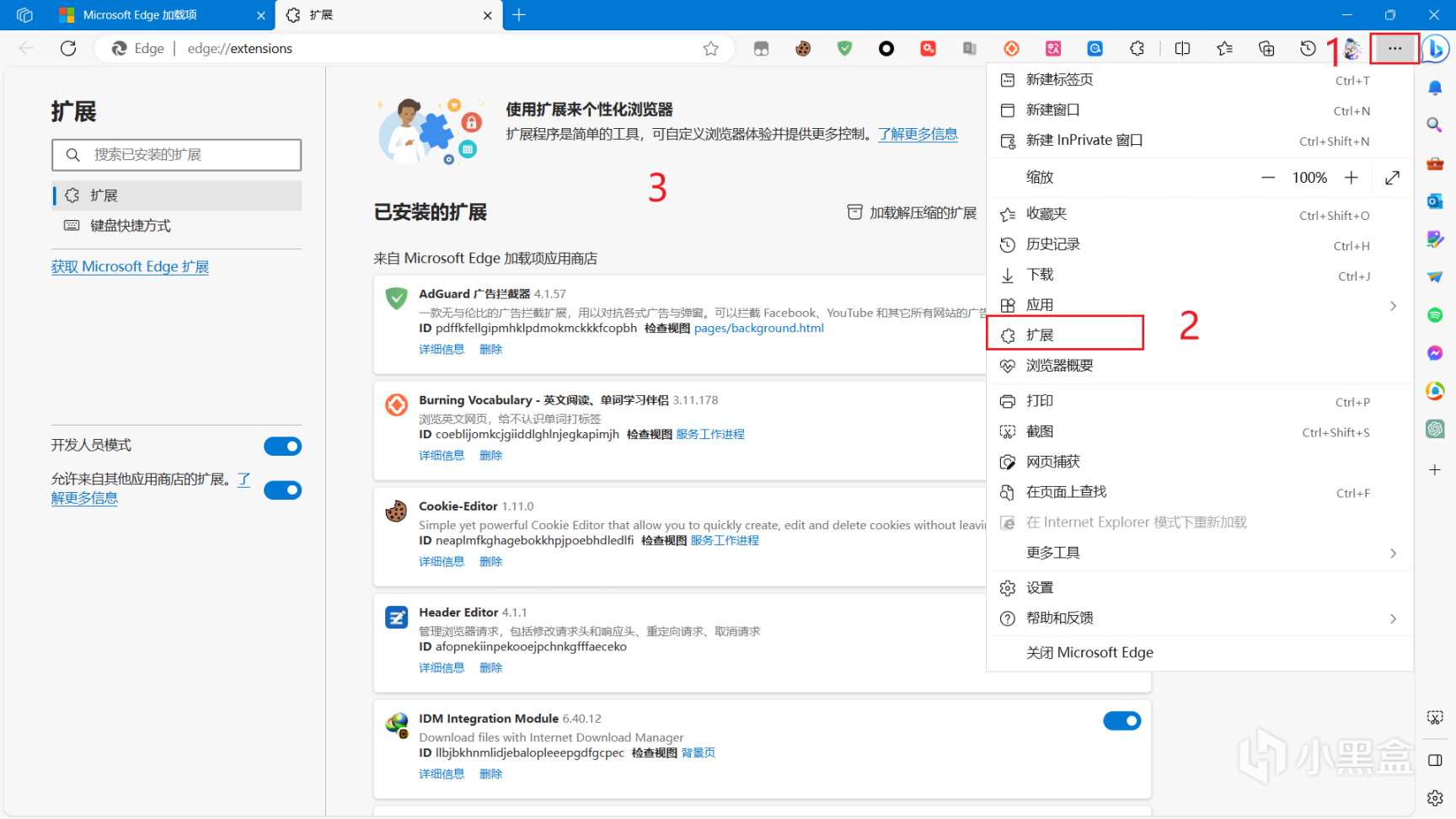Screen dimensions: 1456x819
Task: Open 历史记录 menu entry
Action: [1199, 244]
